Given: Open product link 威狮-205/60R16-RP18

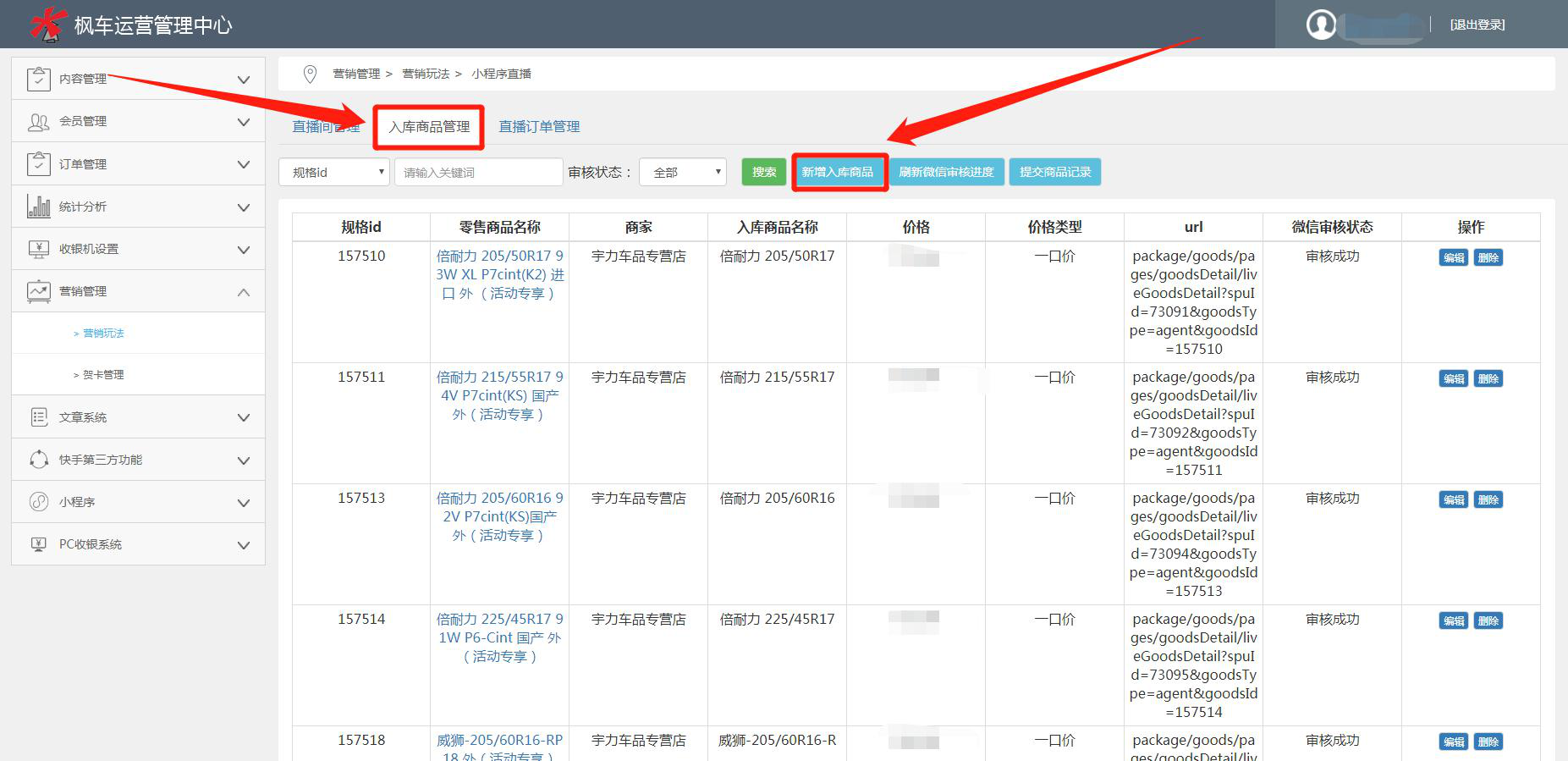Looking at the screenshot, I should click(499, 747).
